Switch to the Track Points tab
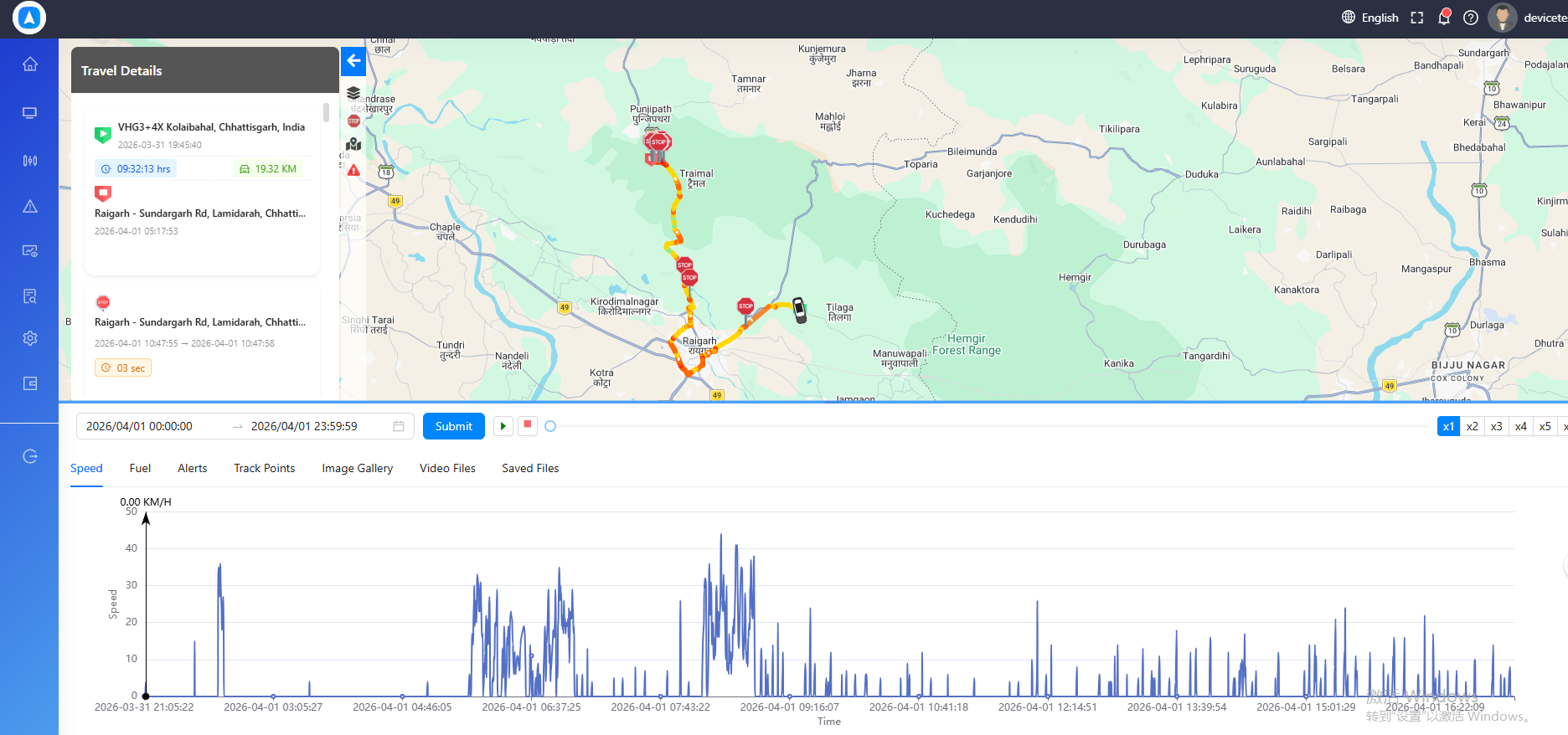The height and width of the screenshot is (735, 1568). coord(265,468)
